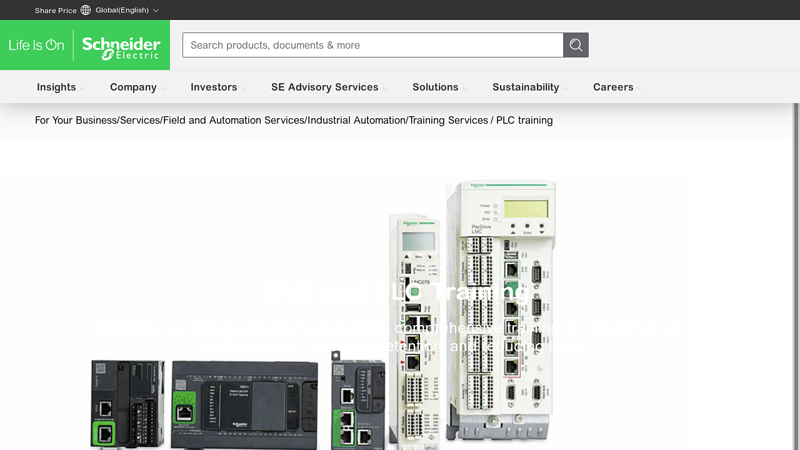Viewport: 800px width, 450px height.
Task: Click the Schneider Electric logo
Action: pos(121,46)
